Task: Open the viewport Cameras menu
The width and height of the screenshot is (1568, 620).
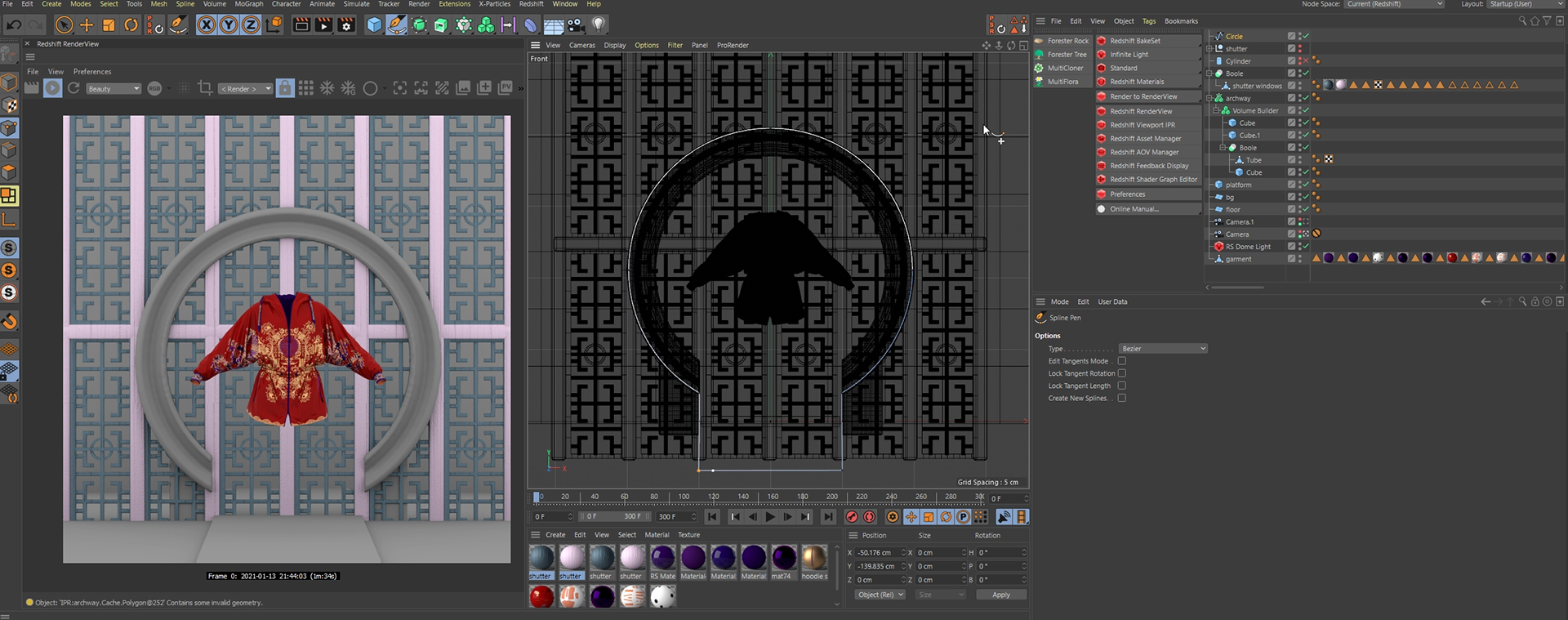Action: (x=581, y=46)
